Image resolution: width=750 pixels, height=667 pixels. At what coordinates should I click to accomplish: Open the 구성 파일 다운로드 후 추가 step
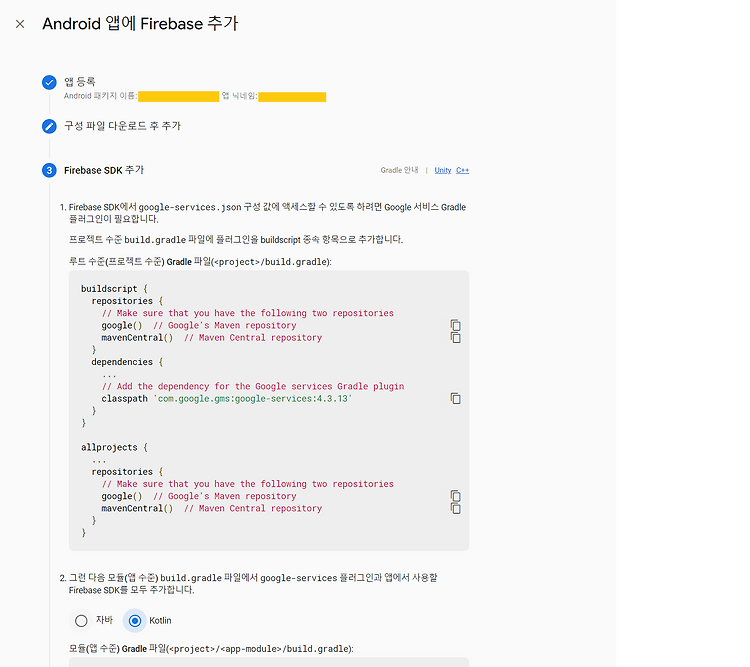click(122, 126)
